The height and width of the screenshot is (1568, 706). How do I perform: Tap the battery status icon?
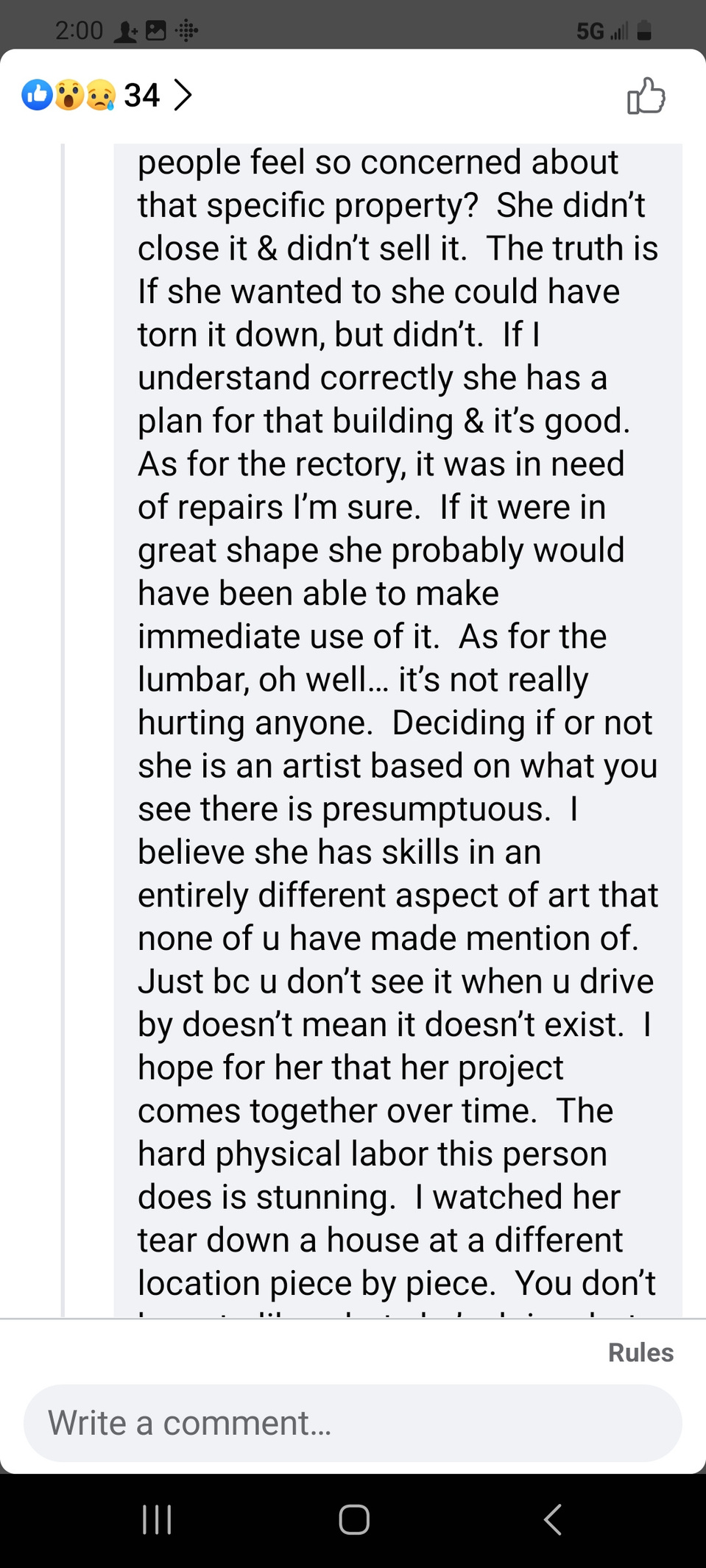point(644,30)
